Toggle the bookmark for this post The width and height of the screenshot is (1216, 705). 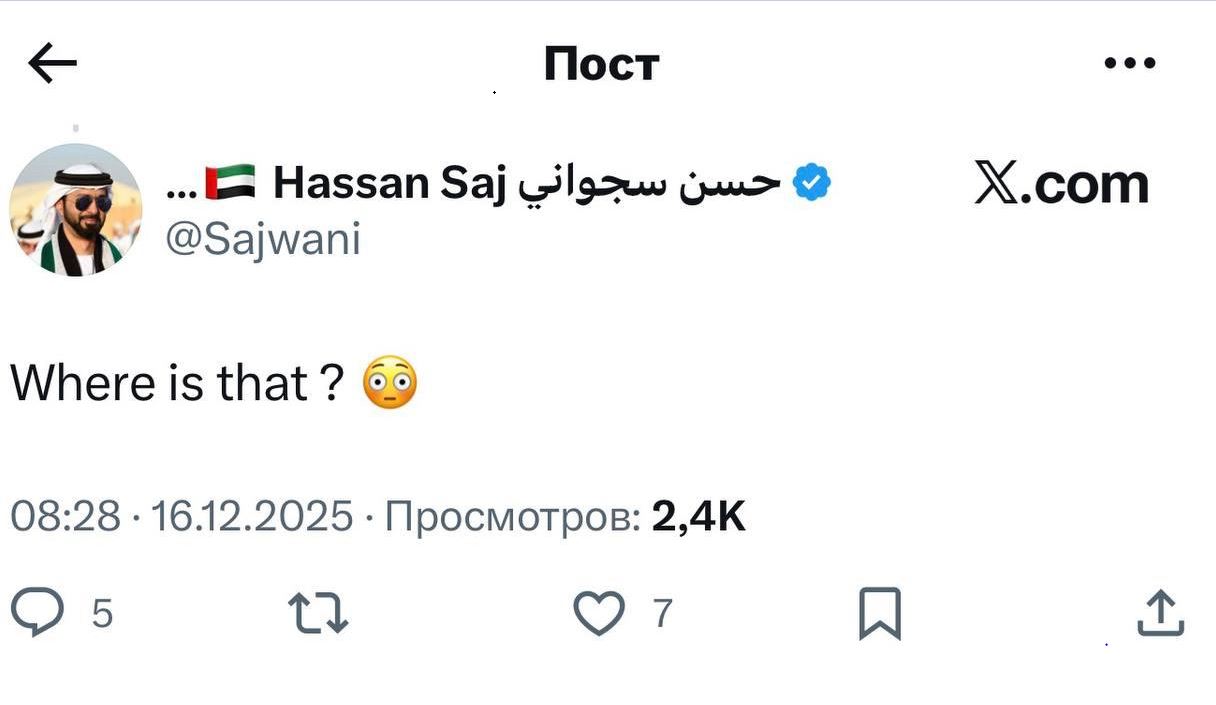(880, 613)
